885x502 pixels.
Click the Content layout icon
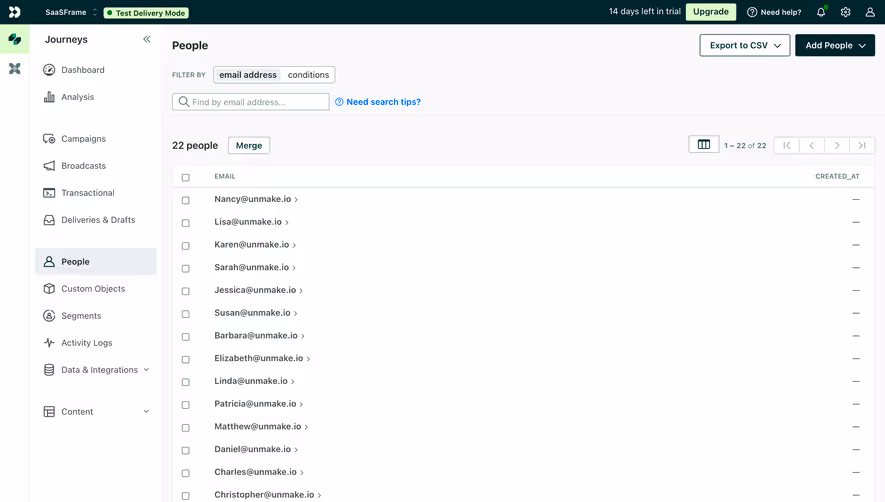(x=49, y=412)
